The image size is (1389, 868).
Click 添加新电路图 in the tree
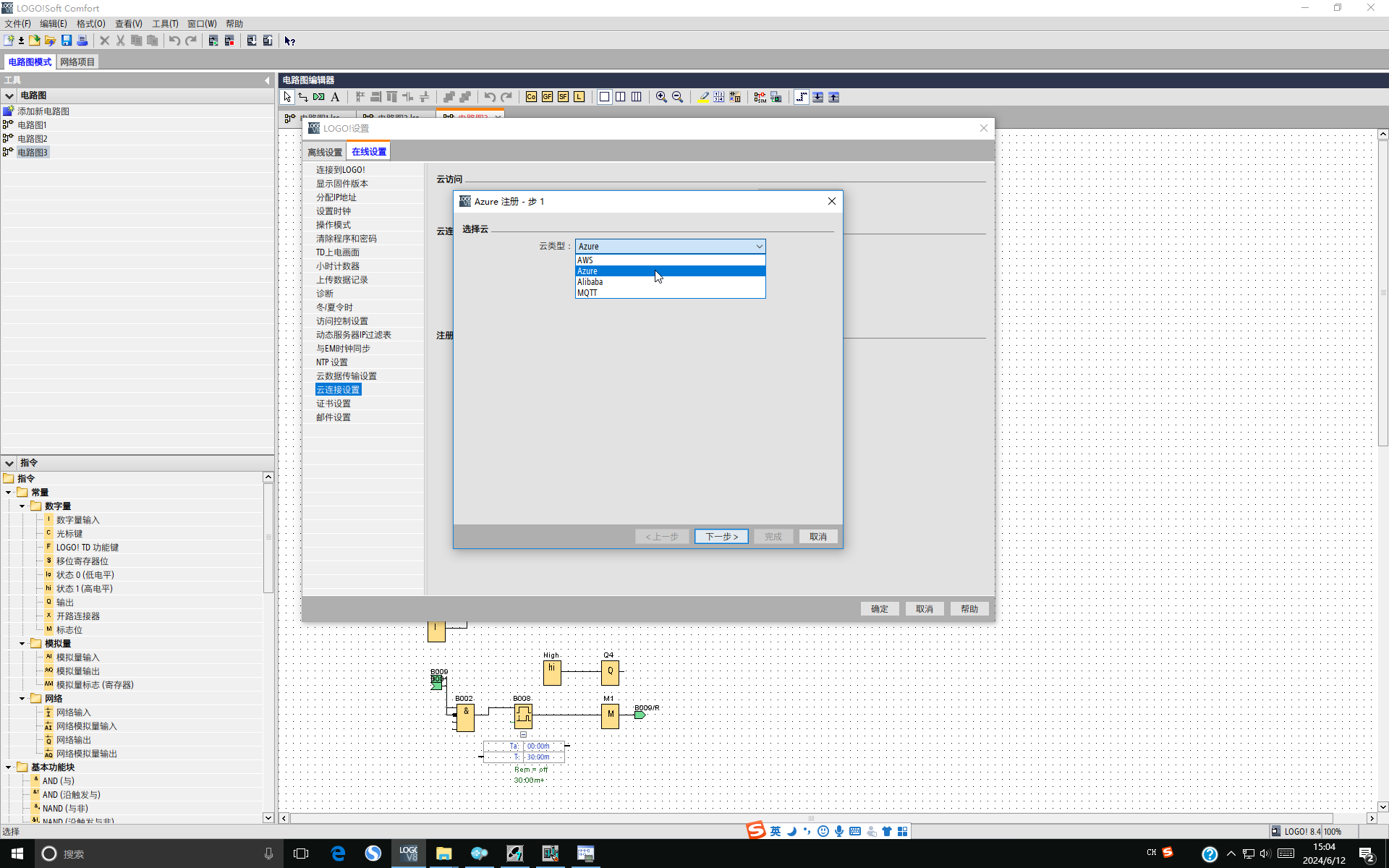click(43, 111)
